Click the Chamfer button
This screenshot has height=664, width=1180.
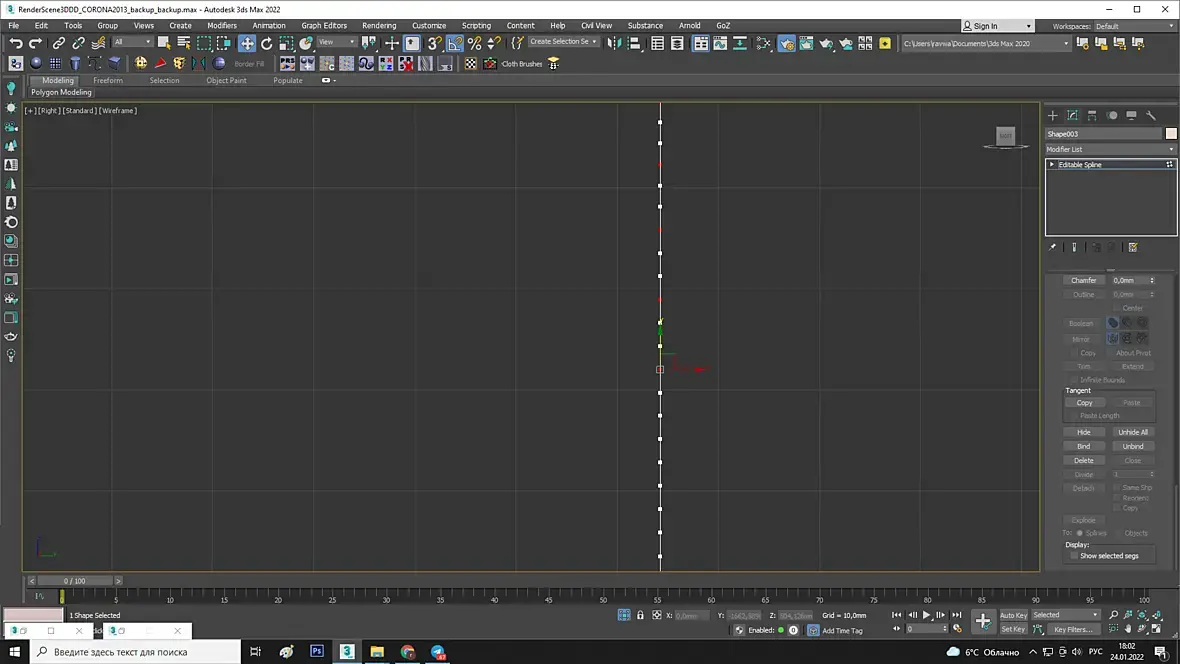tap(1083, 280)
